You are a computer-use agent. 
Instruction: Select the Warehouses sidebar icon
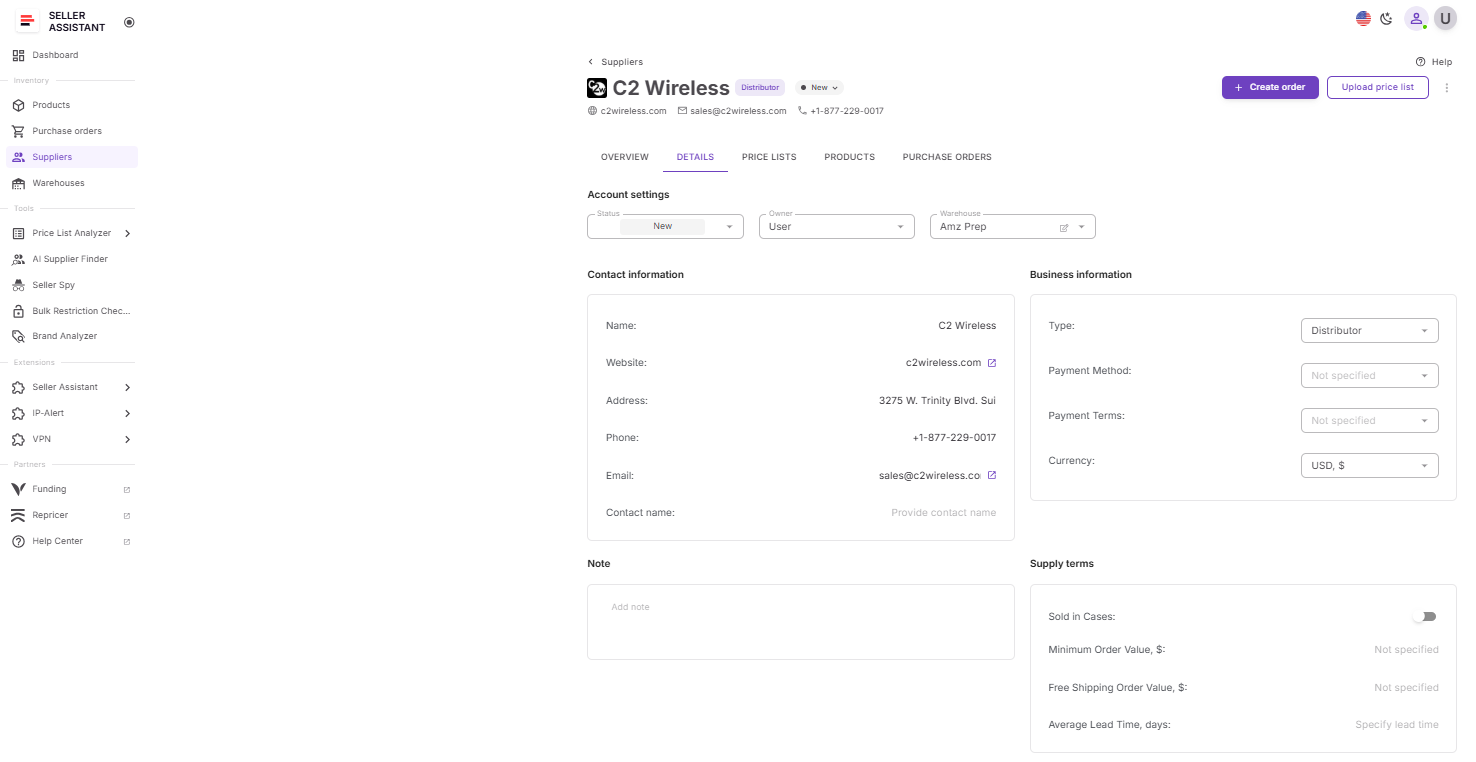tap(20, 183)
